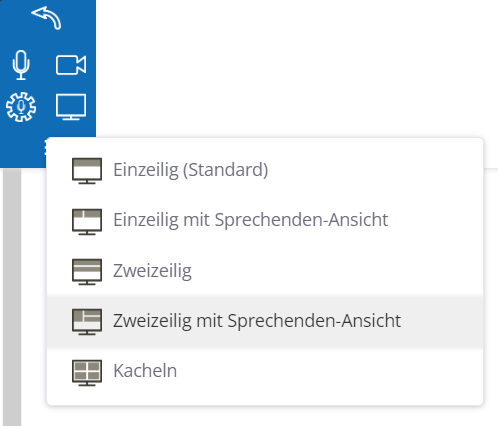
Task: Choose Einzeilig mit Sprechenden-Ansicht text entry
Action: coord(251,220)
